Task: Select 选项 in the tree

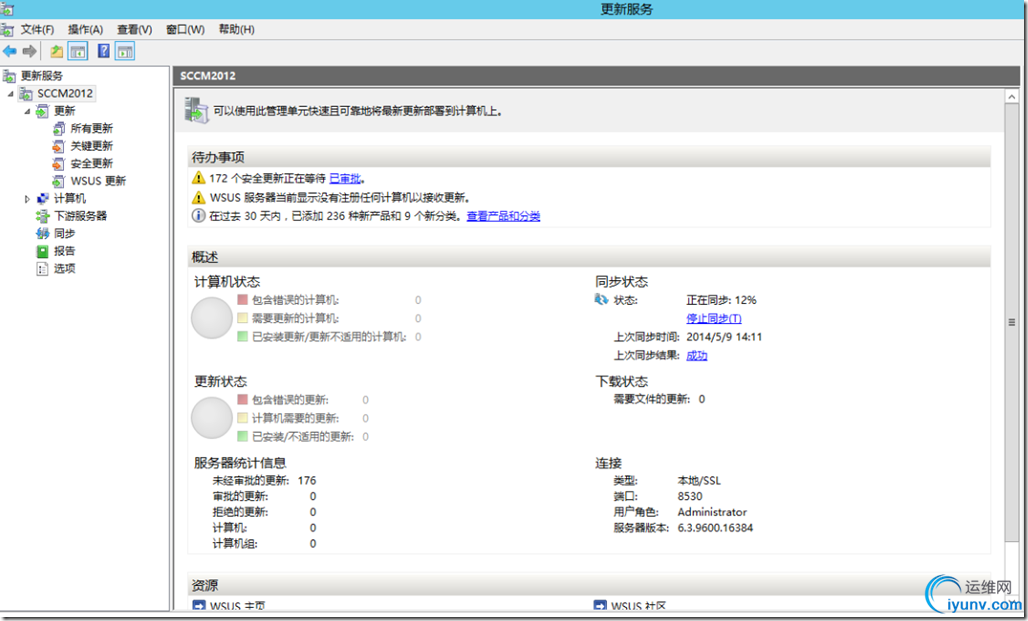Action: point(65,269)
